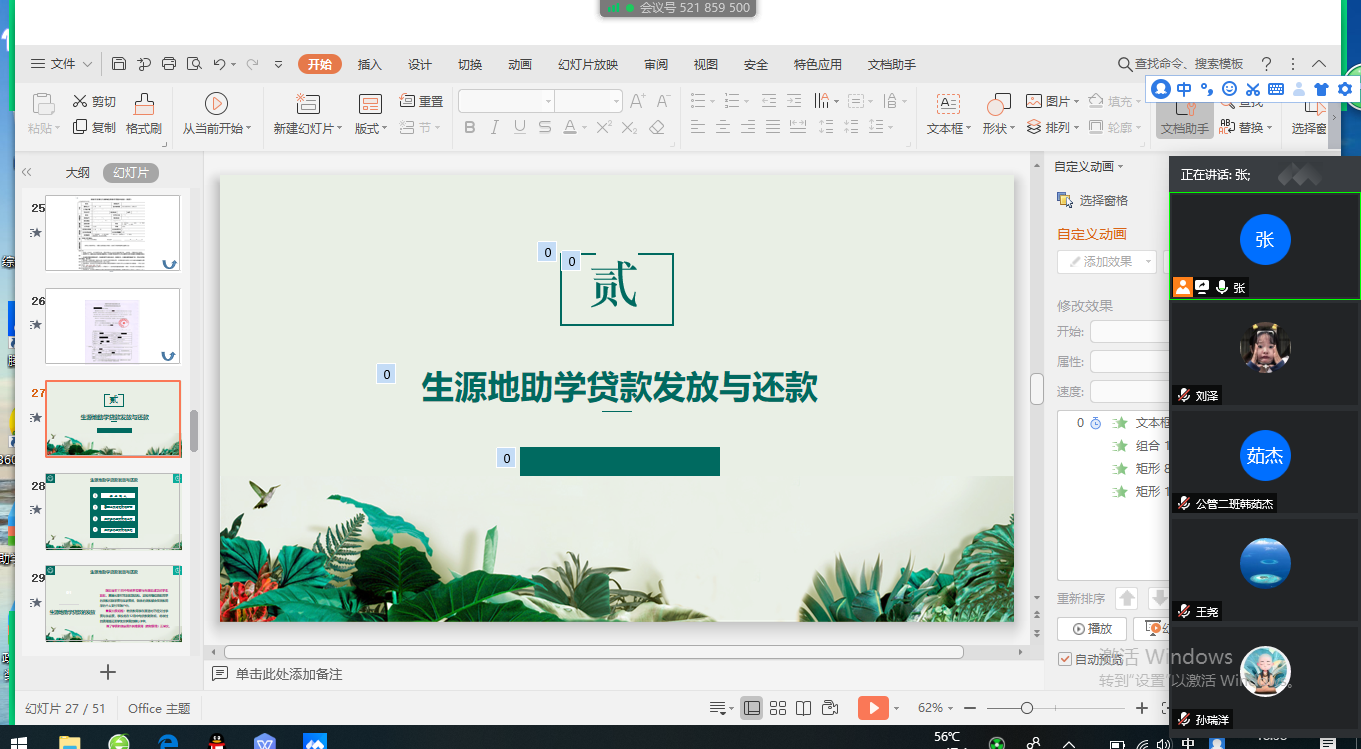Toggle the 自动预览 checkbox
1361x749 pixels.
(x=1065, y=659)
